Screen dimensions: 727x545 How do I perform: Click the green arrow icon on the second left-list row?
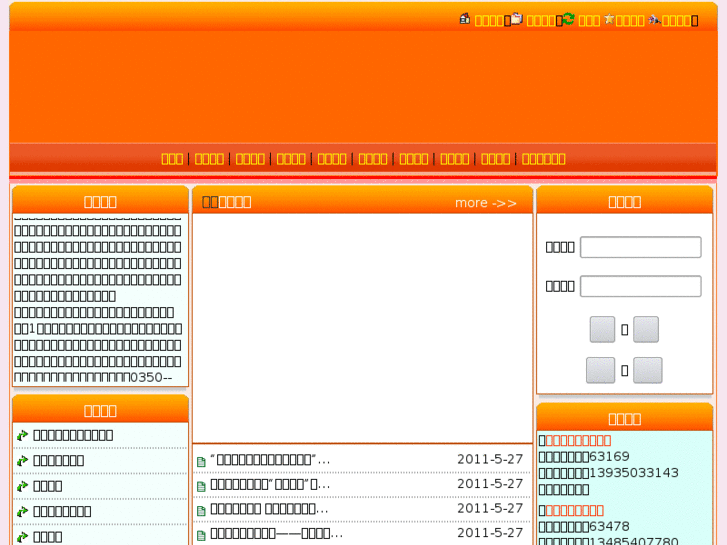(x=22, y=461)
